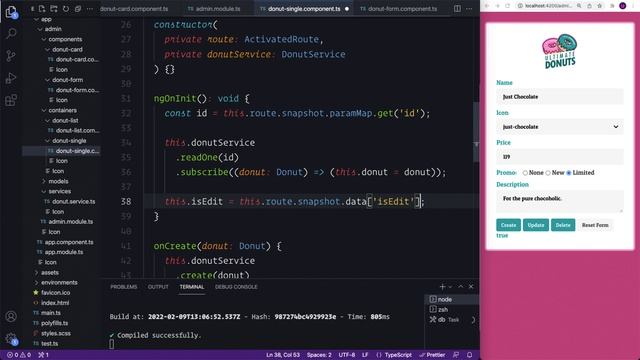Click the Reset Form button
The height and width of the screenshot is (360, 640).
[595, 225]
